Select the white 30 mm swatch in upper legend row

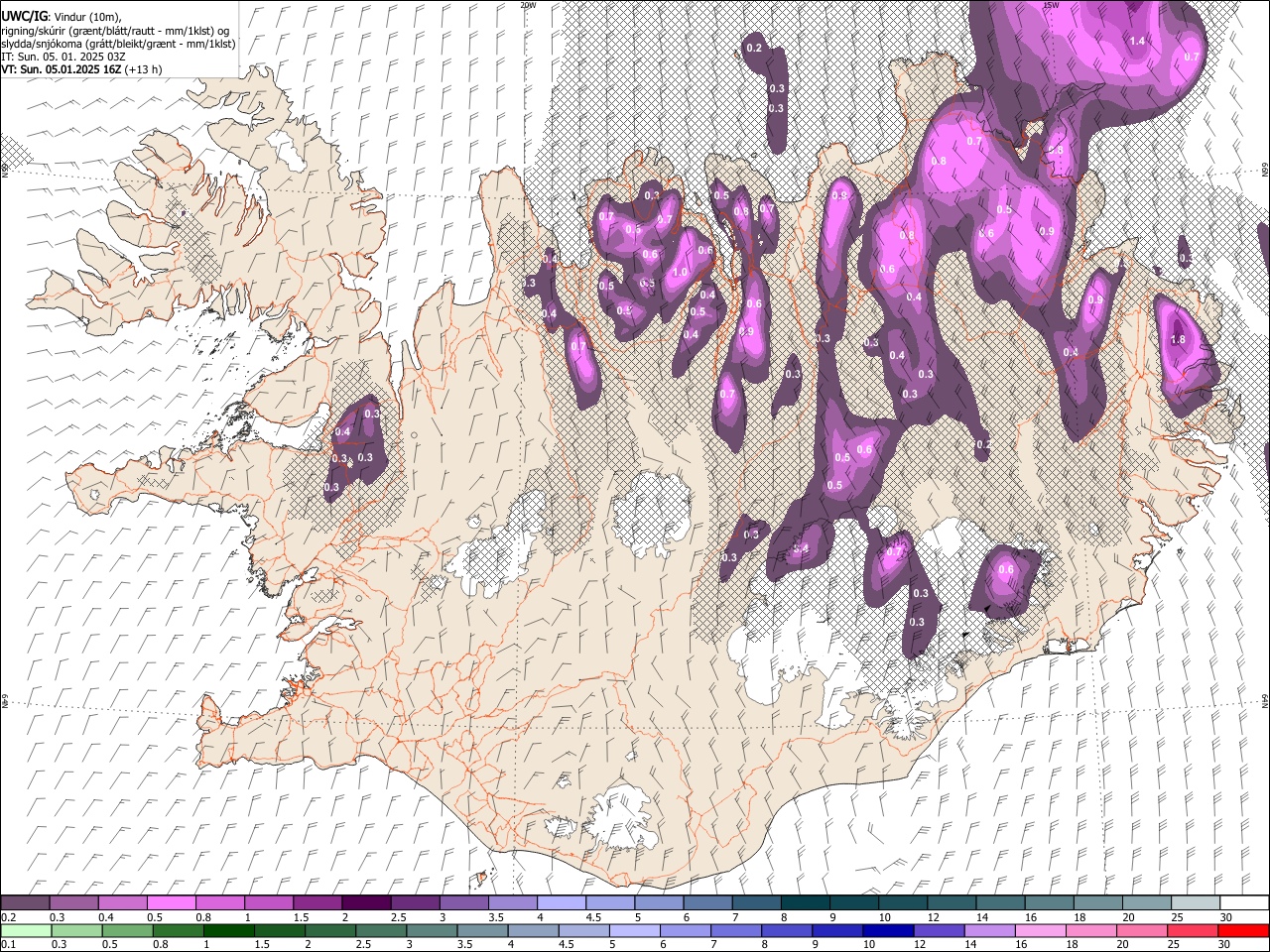click(x=1244, y=902)
